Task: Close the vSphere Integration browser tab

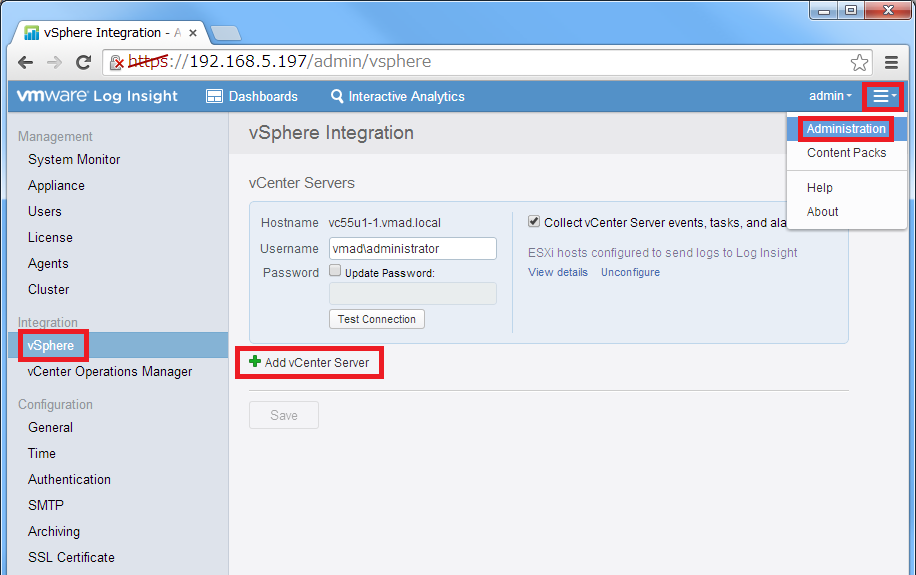Action: coord(193,33)
